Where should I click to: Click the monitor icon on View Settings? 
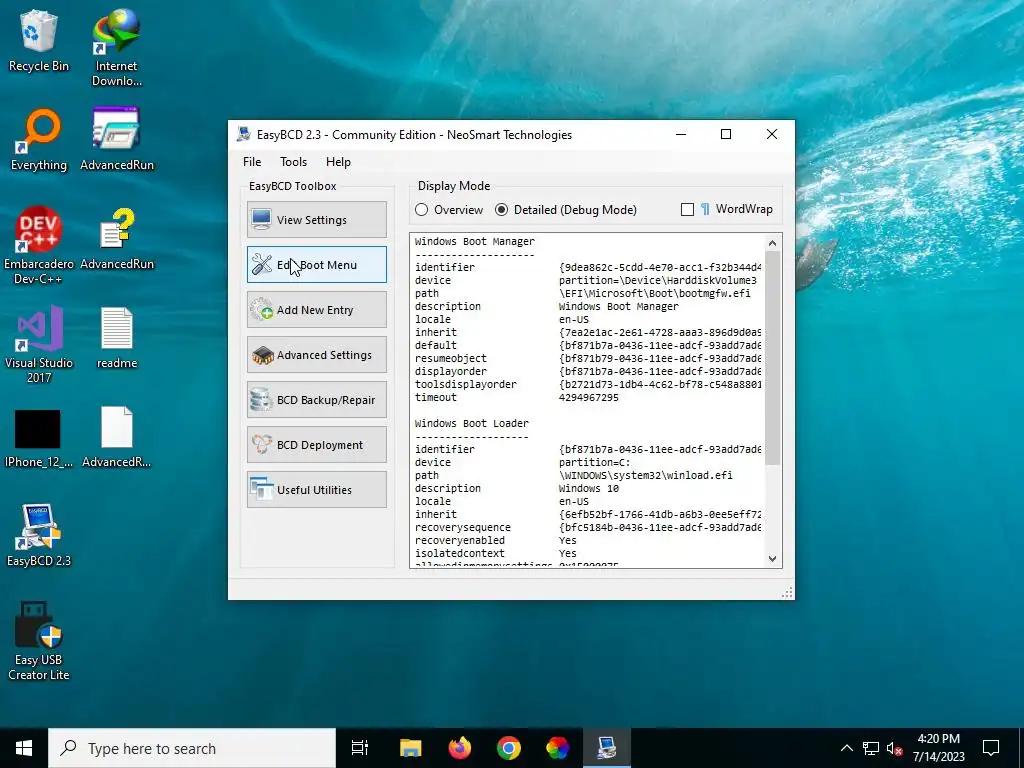tap(262, 219)
